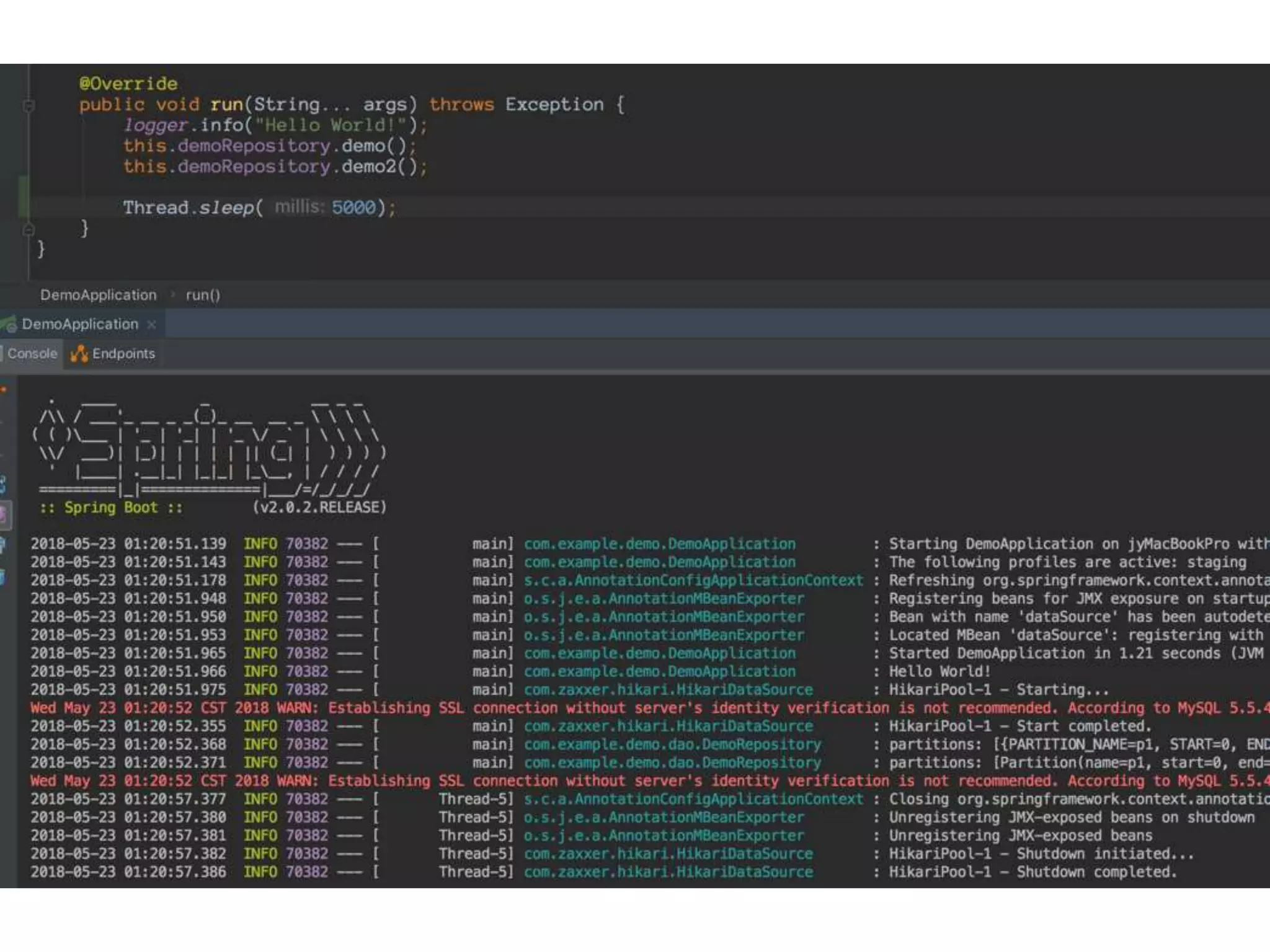Click the run() breadcrumb
Screen dimensions: 1270x952
tap(203, 295)
